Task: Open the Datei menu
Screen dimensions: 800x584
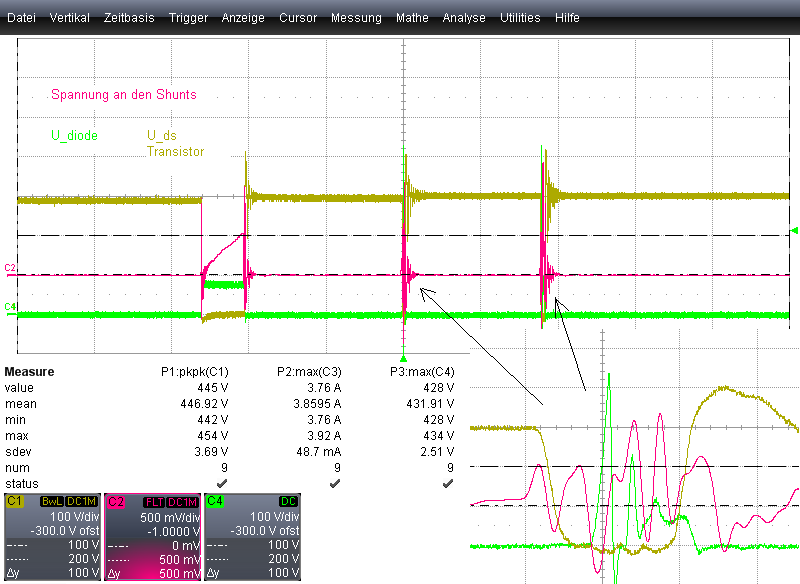Action: tap(21, 18)
